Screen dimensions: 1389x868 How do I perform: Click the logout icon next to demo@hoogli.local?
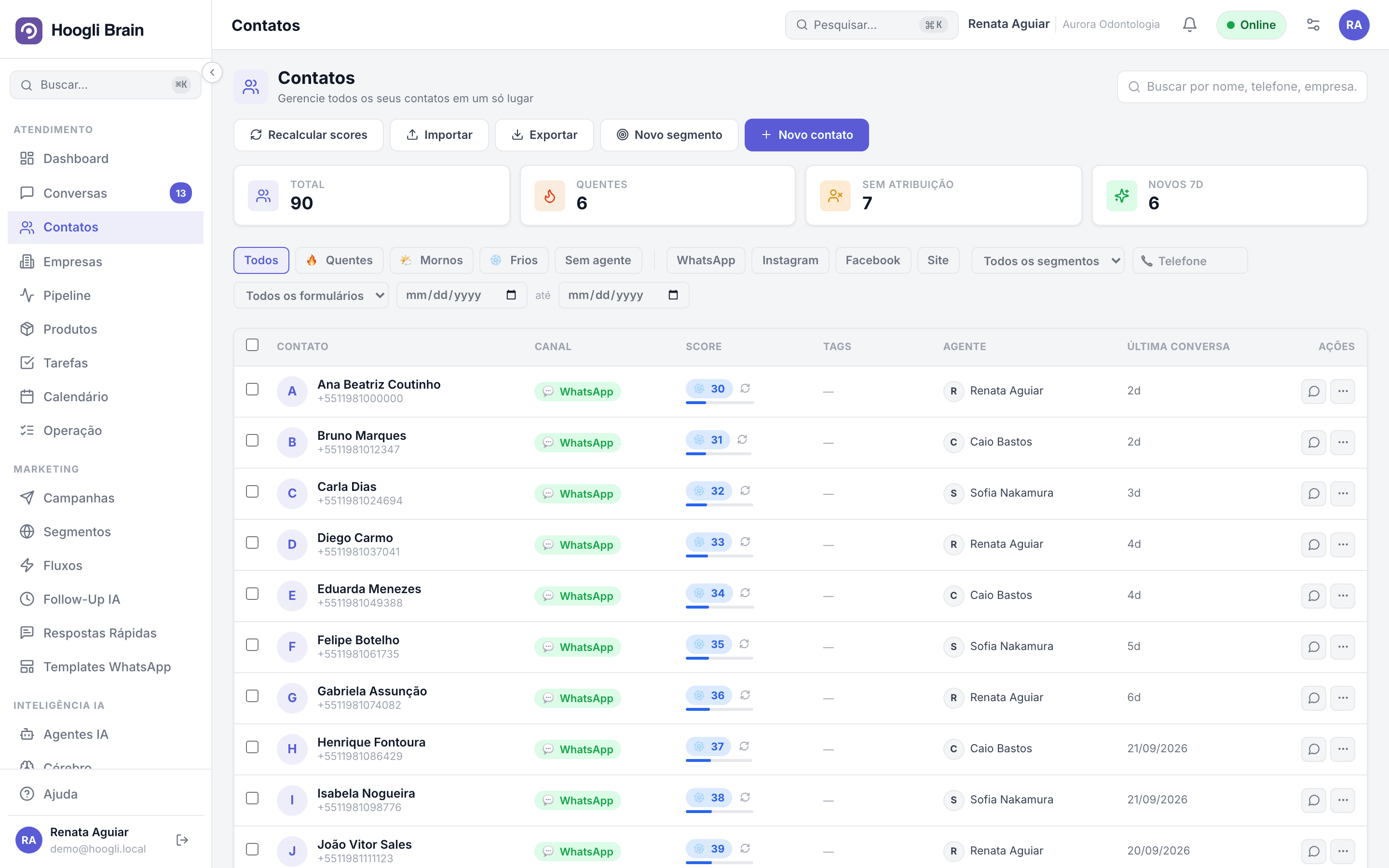(182, 840)
